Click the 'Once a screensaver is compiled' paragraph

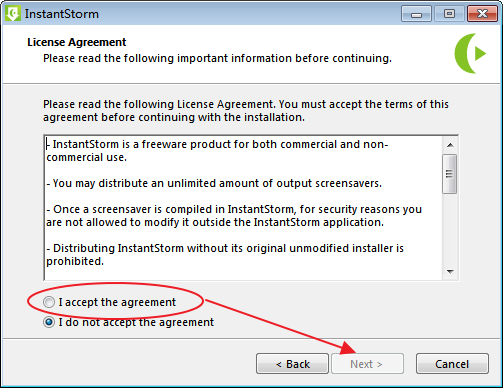[x=234, y=216]
